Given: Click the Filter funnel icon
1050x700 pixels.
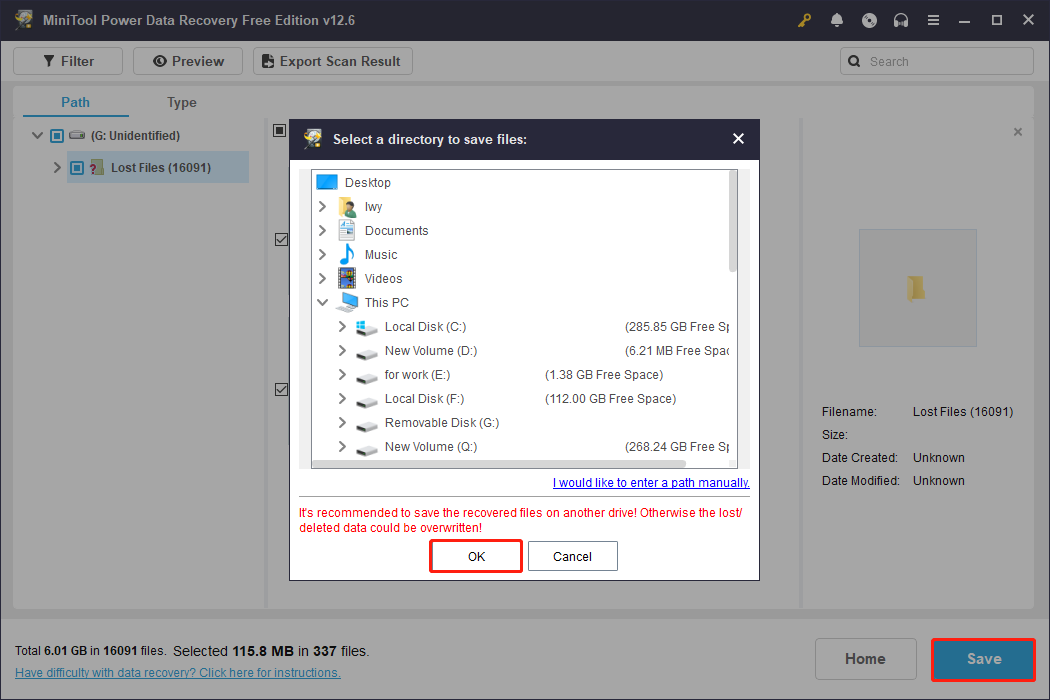Looking at the screenshot, I should pos(47,61).
